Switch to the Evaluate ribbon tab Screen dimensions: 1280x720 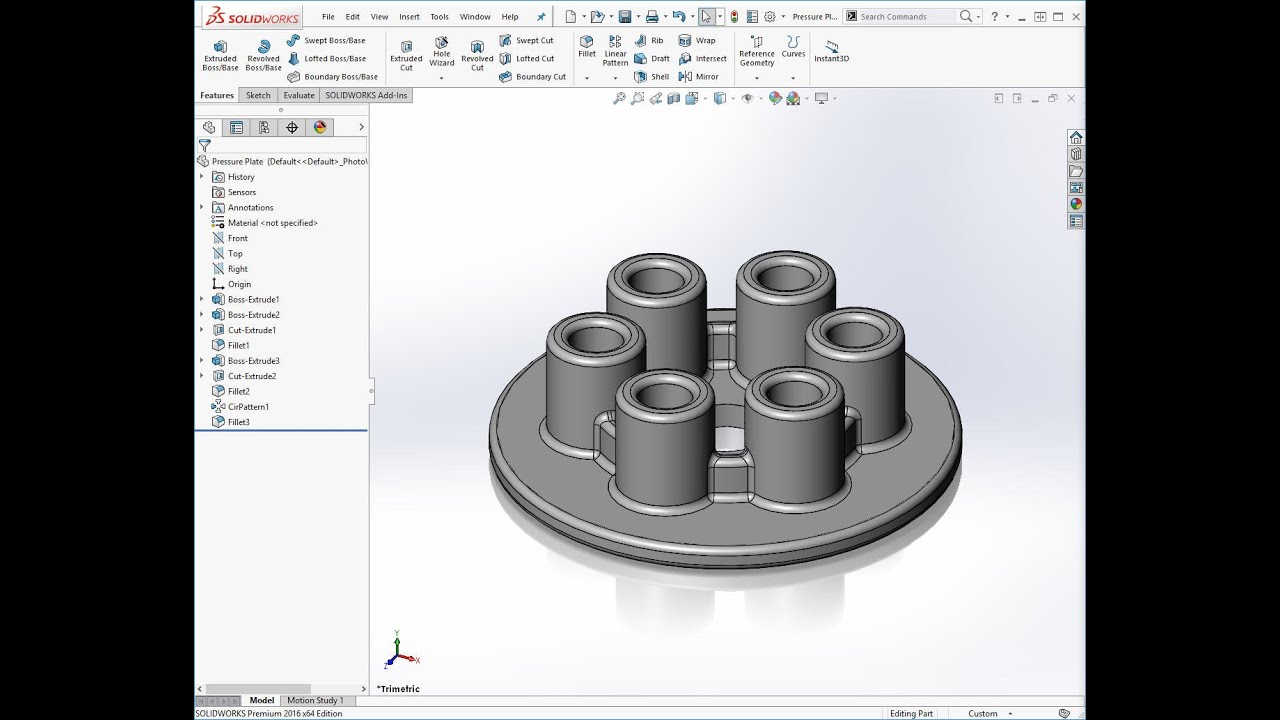click(x=299, y=95)
